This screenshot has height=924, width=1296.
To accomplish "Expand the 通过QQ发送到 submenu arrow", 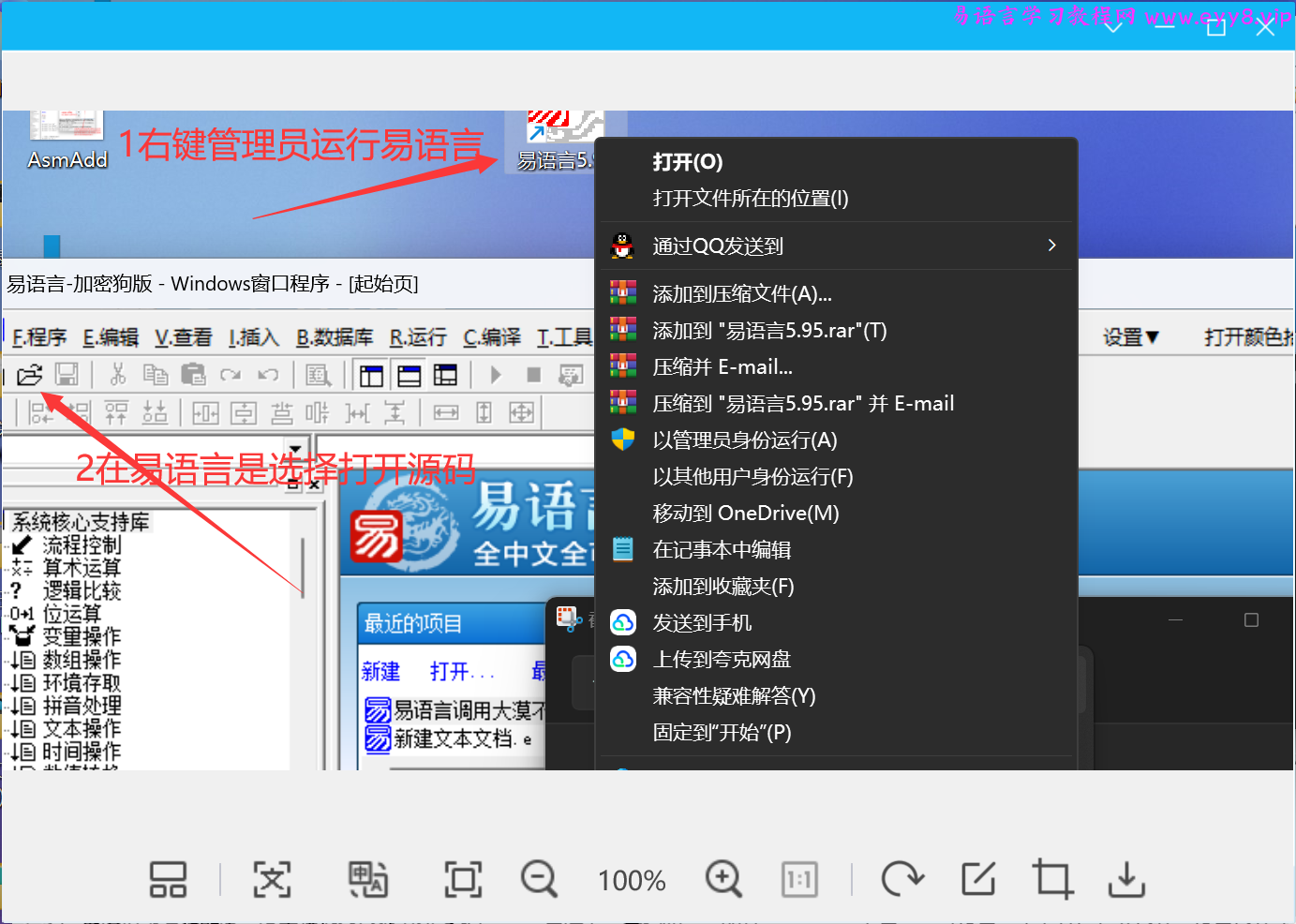I will coord(1052,246).
